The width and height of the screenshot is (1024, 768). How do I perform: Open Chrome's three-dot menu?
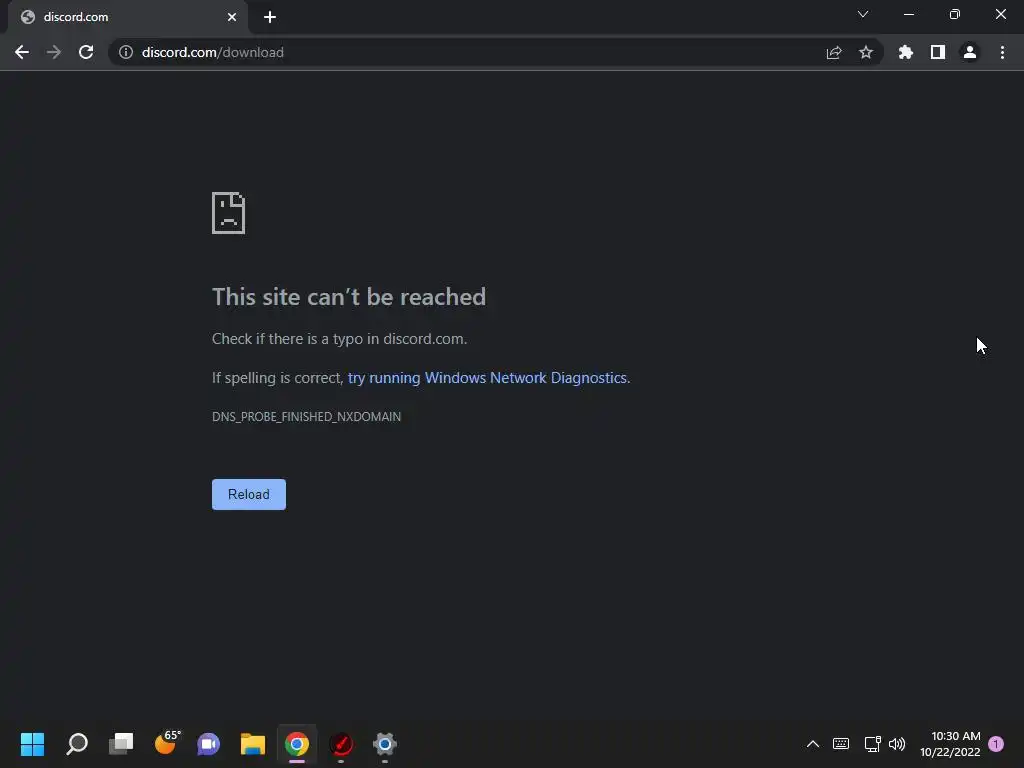1002,52
